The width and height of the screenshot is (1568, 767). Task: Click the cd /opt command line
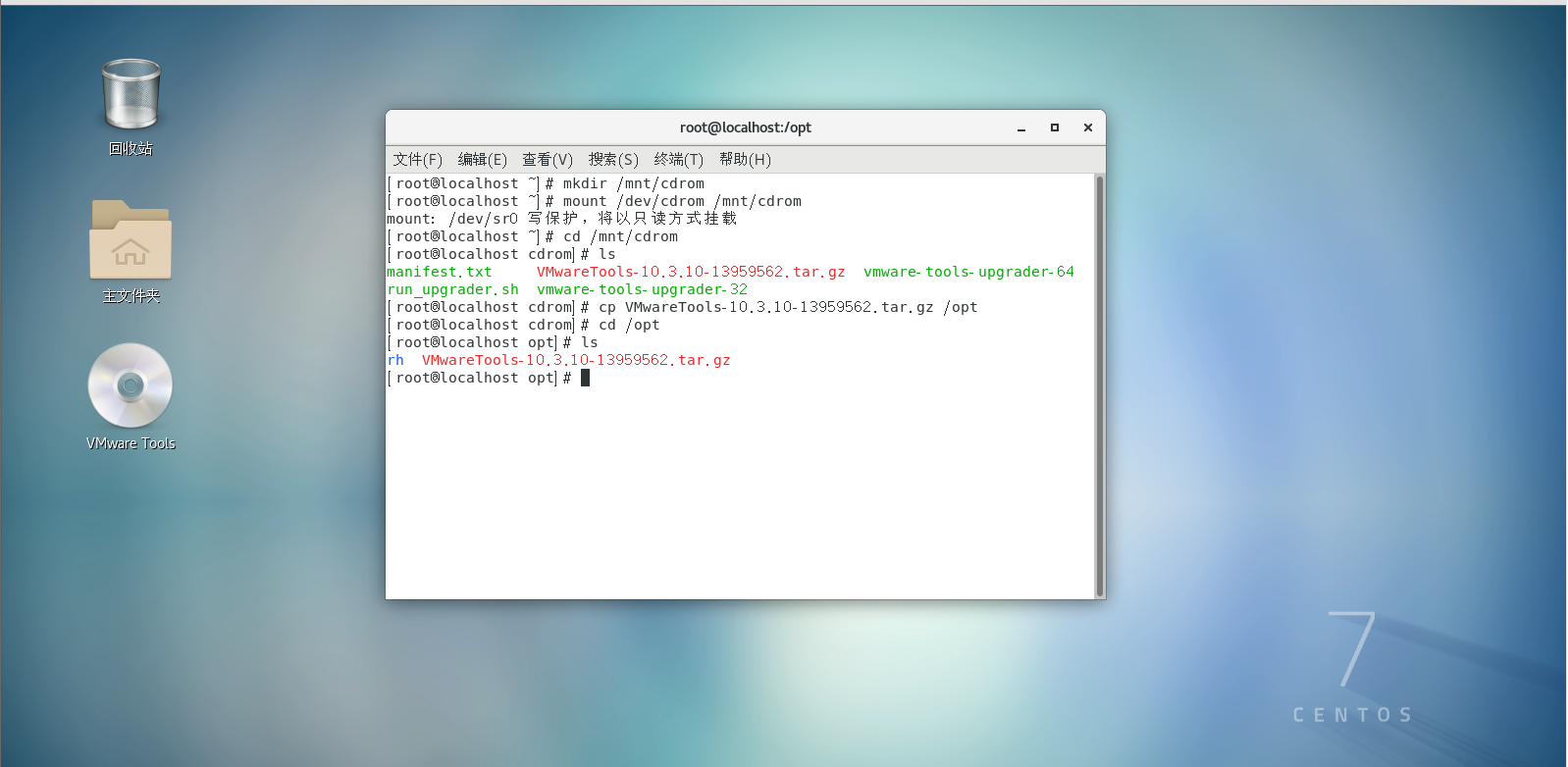(x=523, y=325)
